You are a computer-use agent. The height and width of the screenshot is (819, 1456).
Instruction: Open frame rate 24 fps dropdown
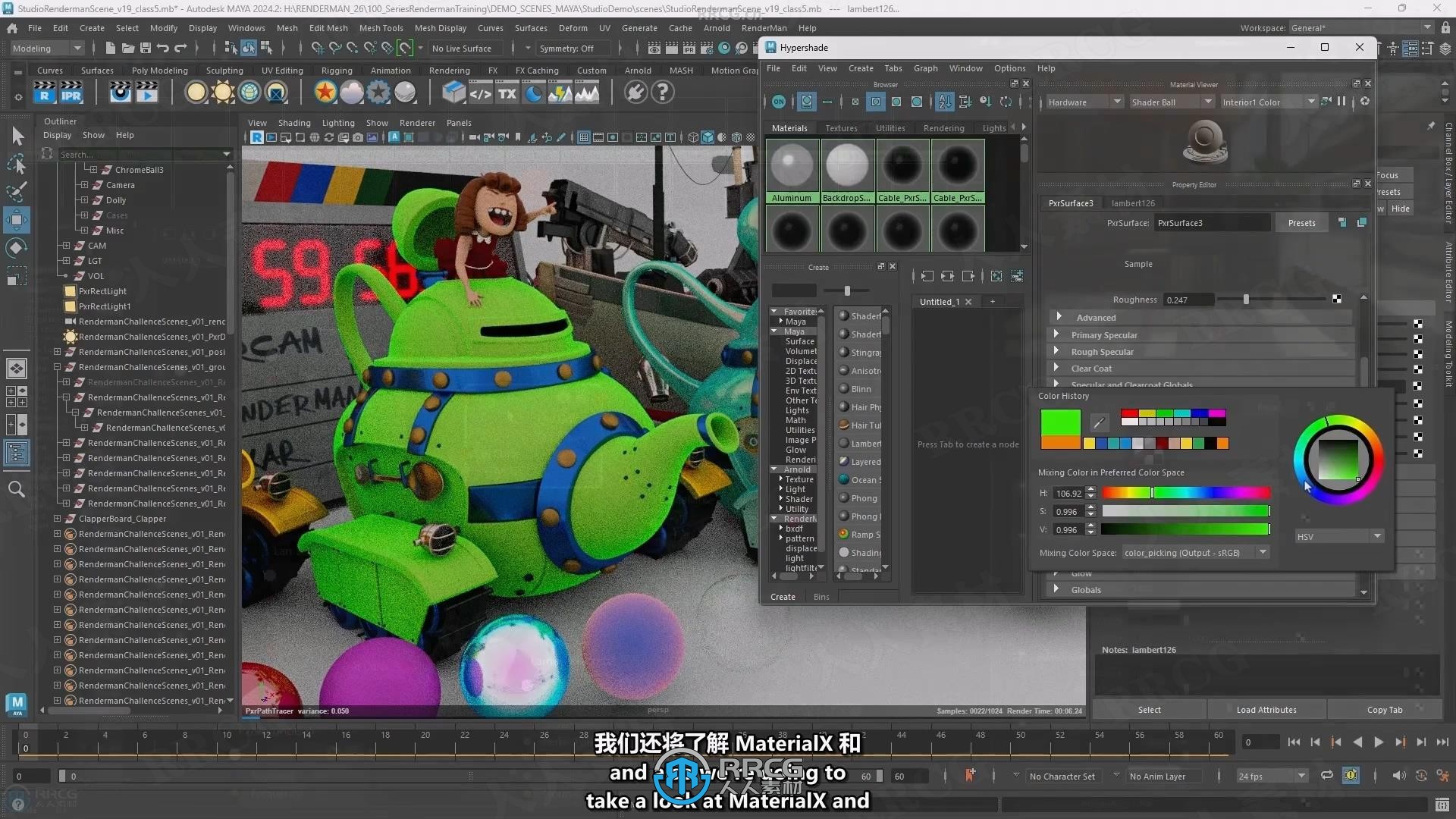[x=1272, y=776]
